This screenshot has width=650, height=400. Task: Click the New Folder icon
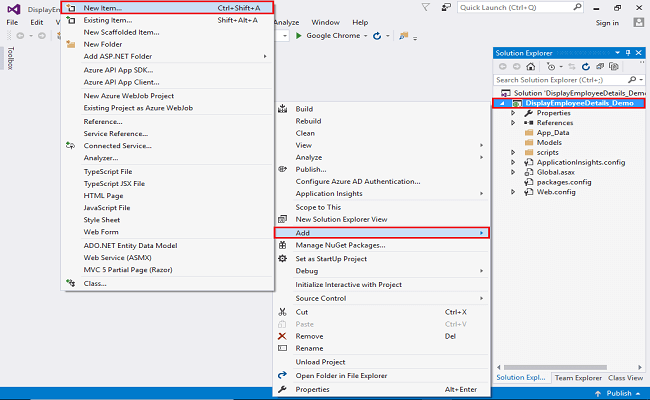(71, 44)
